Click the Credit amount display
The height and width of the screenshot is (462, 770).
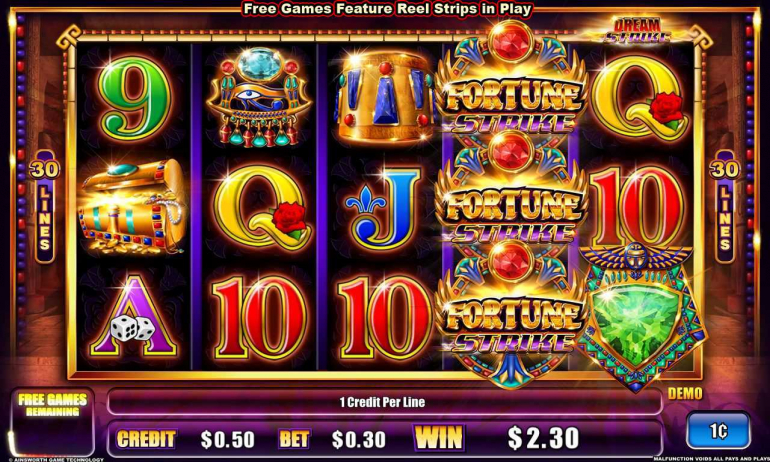[x=227, y=439]
